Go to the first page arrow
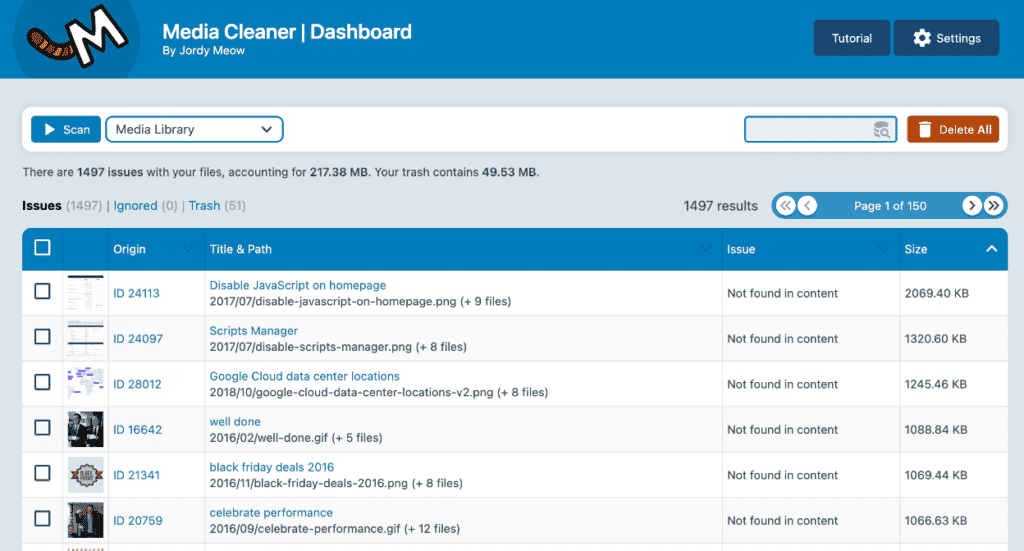The height and width of the screenshot is (551, 1024). tap(786, 206)
